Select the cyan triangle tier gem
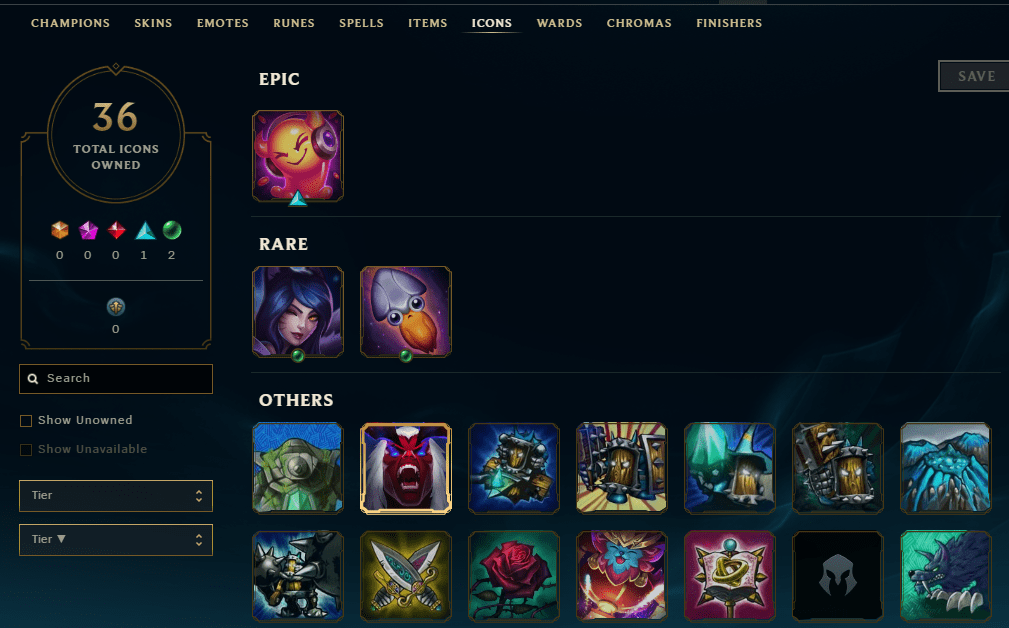1009x628 pixels. coord(145,230)
